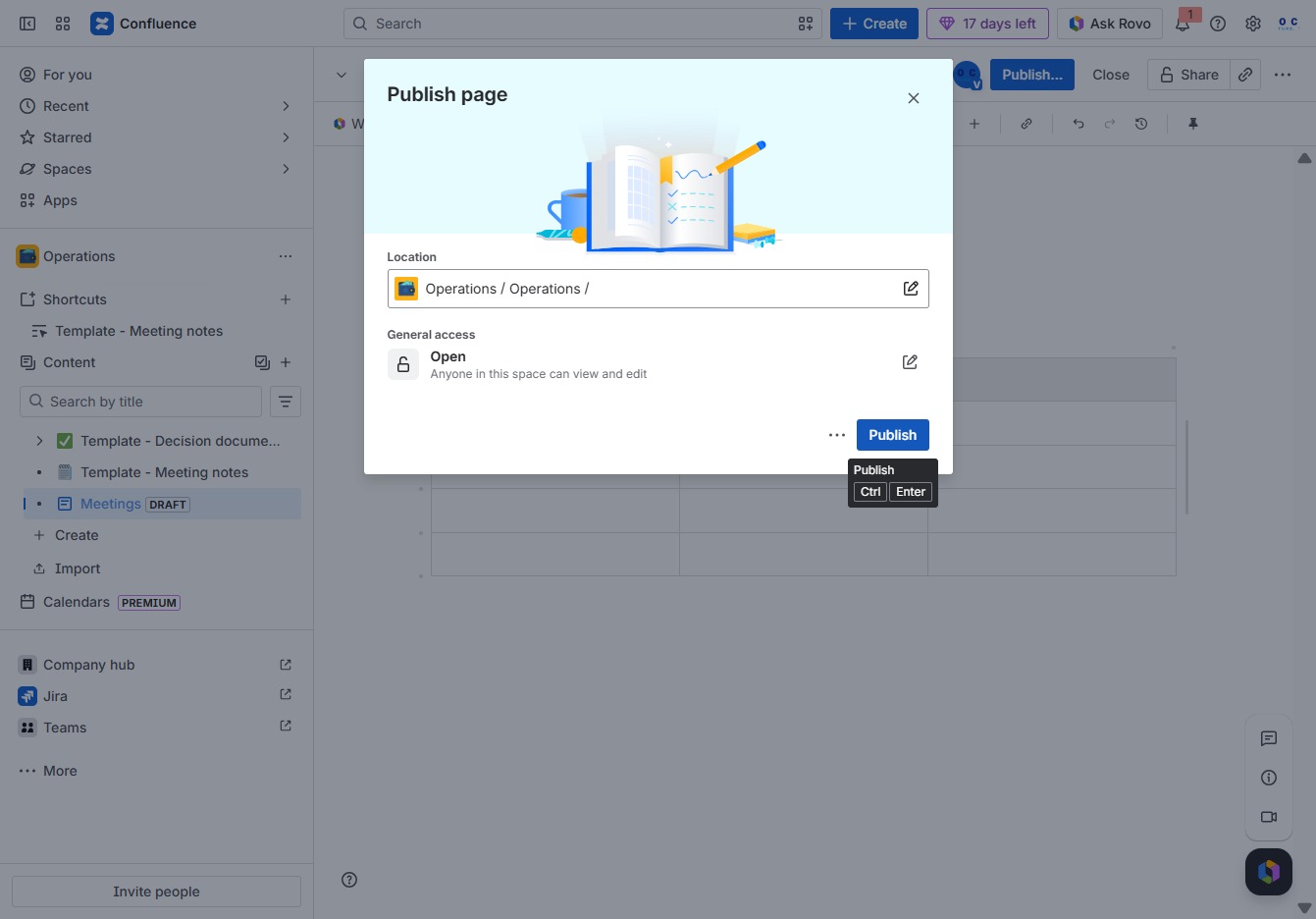Image resolution: width=1316 pixels, height=919 pixels.
Task: Click the pin icon in editor toolbar
Action: 1193,124
